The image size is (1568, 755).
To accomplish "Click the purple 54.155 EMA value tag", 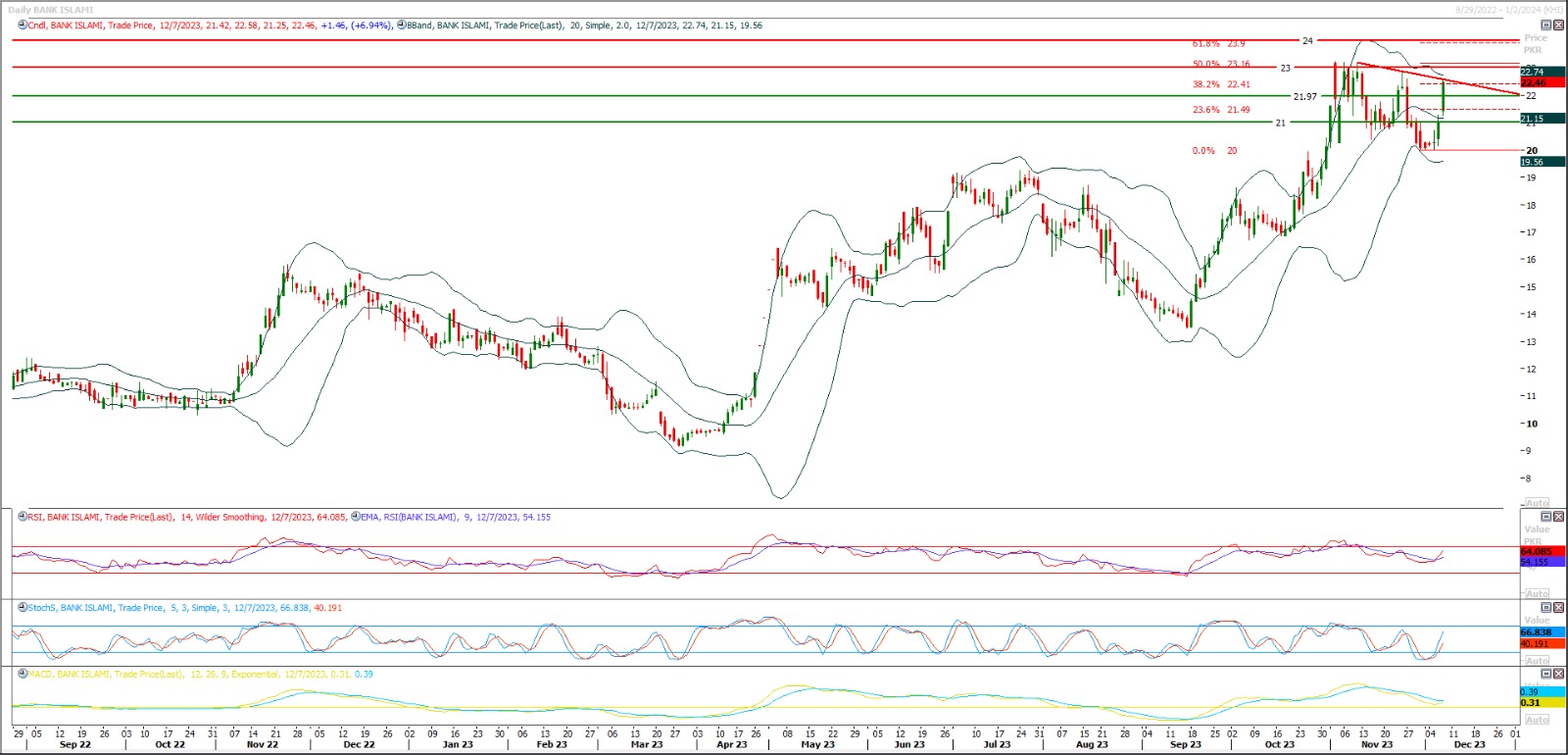I will pyautogui.click(x=1543, y=562).
